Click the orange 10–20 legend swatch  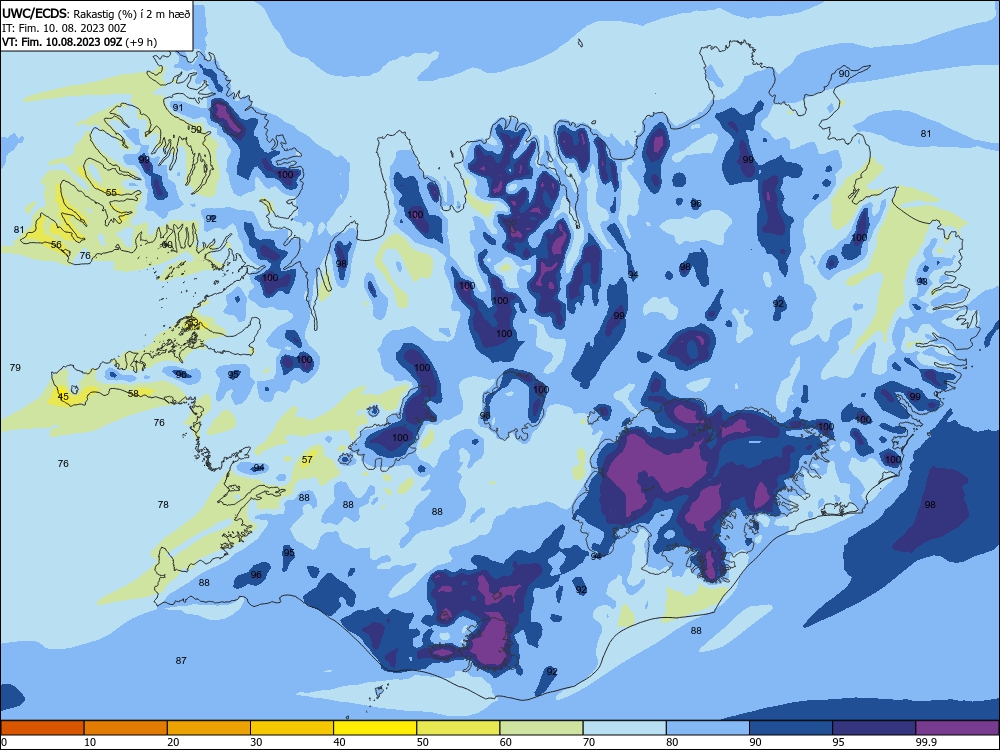(126, 728)
